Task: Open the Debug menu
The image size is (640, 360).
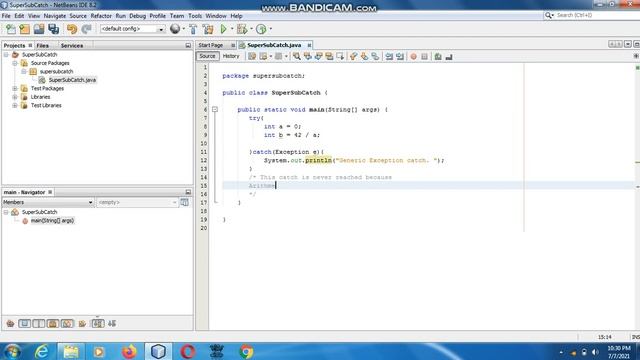Action: [138, 16]
